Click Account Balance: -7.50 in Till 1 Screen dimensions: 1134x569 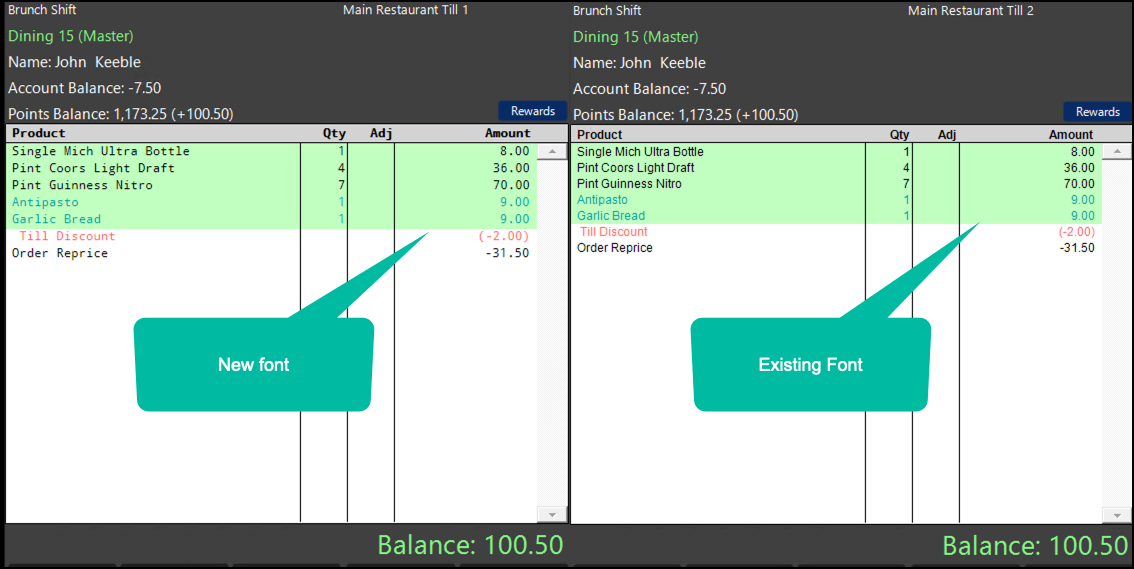[x=85, y=88]
